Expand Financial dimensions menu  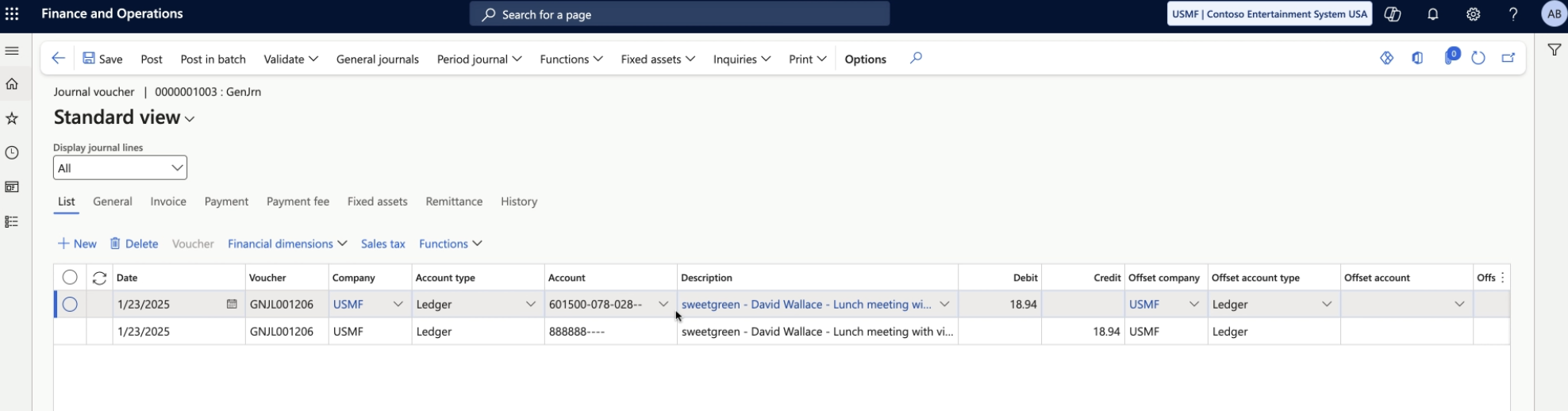(x=287, y=244)
